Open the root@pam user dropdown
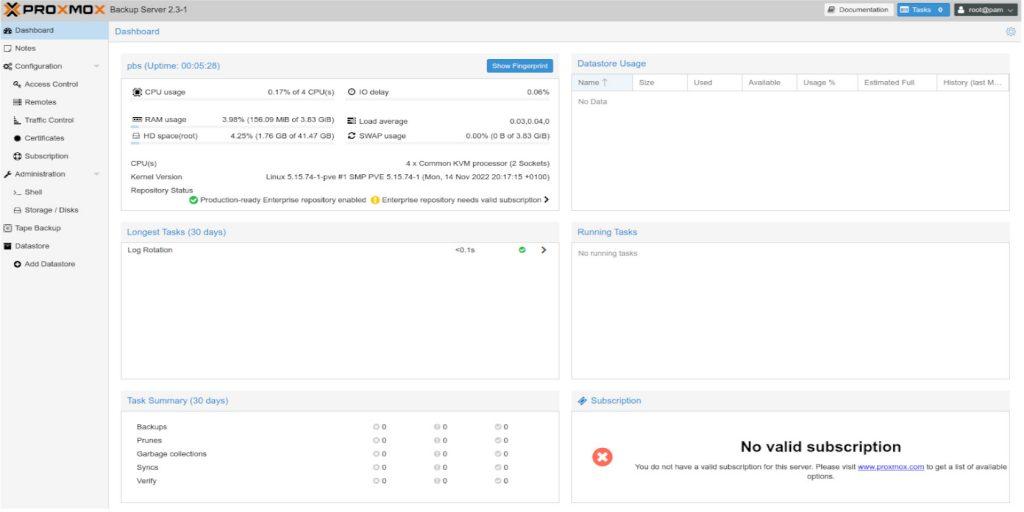This screenshot has height=512, width=1024. tap(984, 10)
